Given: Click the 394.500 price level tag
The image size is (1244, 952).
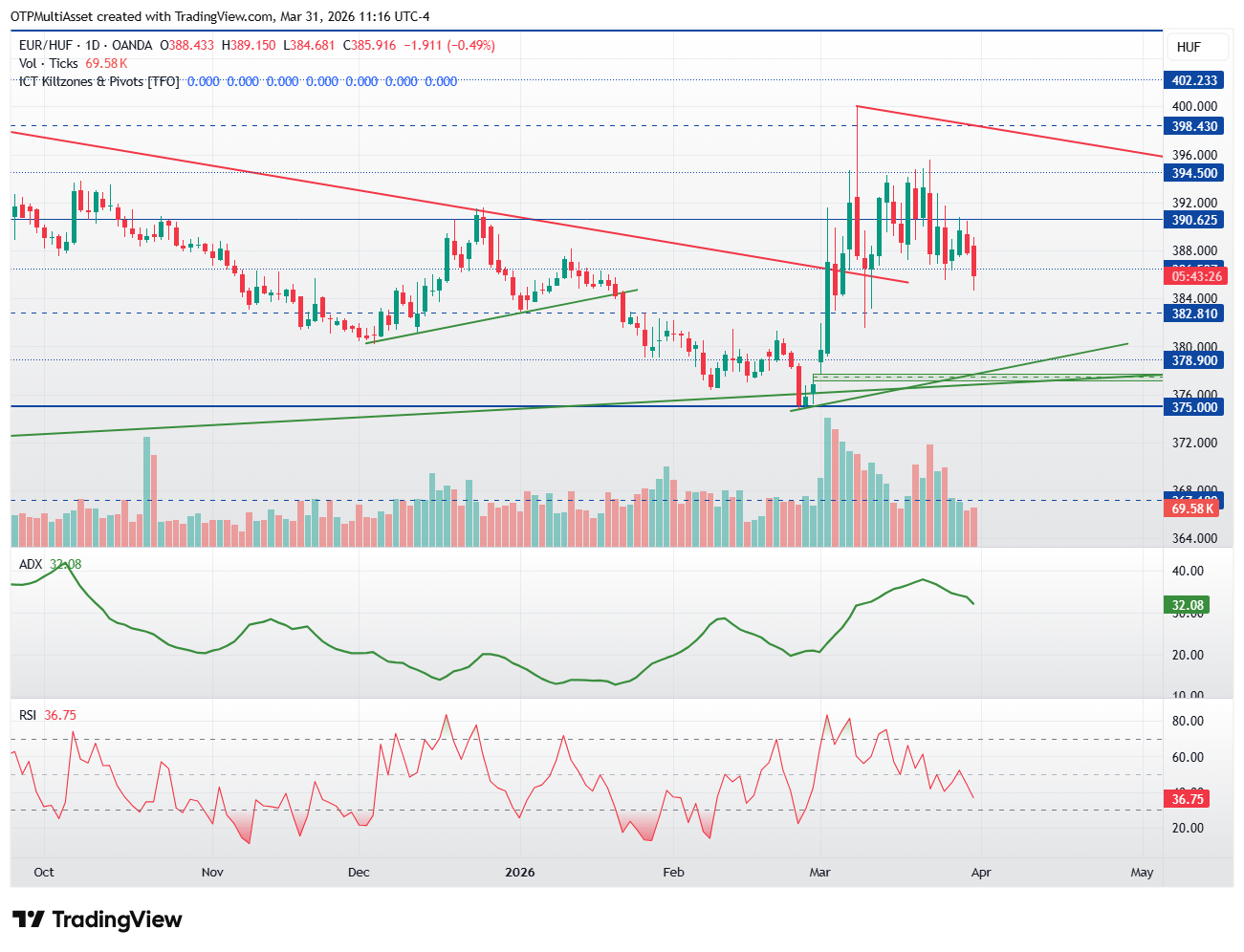Looking at the screenshot, I should point(1194,173).
